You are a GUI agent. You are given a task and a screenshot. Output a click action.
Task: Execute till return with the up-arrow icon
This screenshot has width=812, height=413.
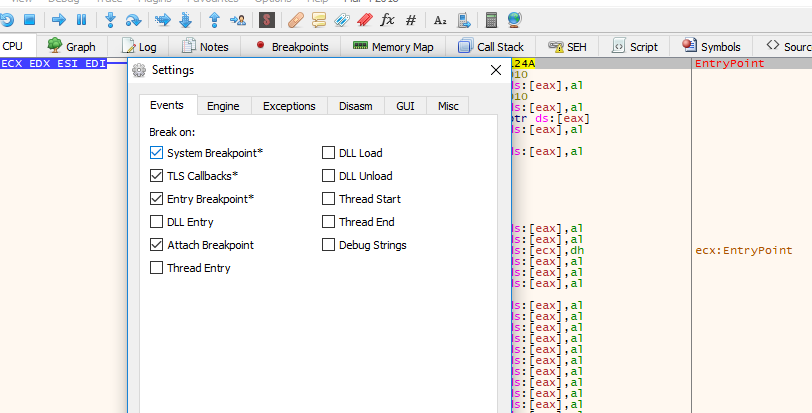coord(214,20)
